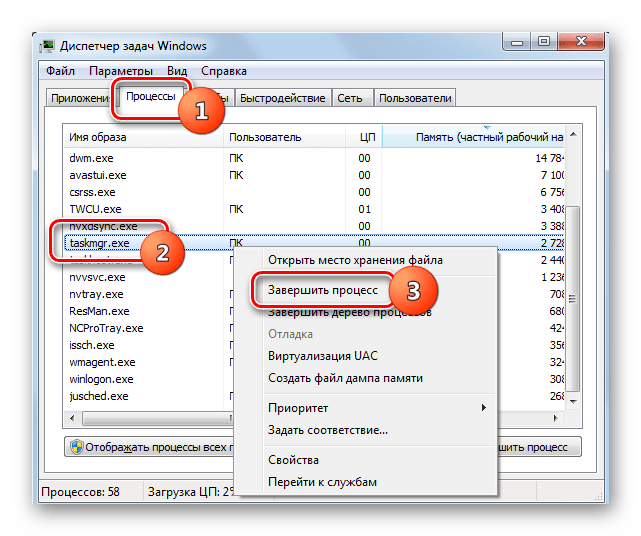Sort by ЦП column header
Image resolution: width=641 pixels, height=536 pixels.
[364, 137]
